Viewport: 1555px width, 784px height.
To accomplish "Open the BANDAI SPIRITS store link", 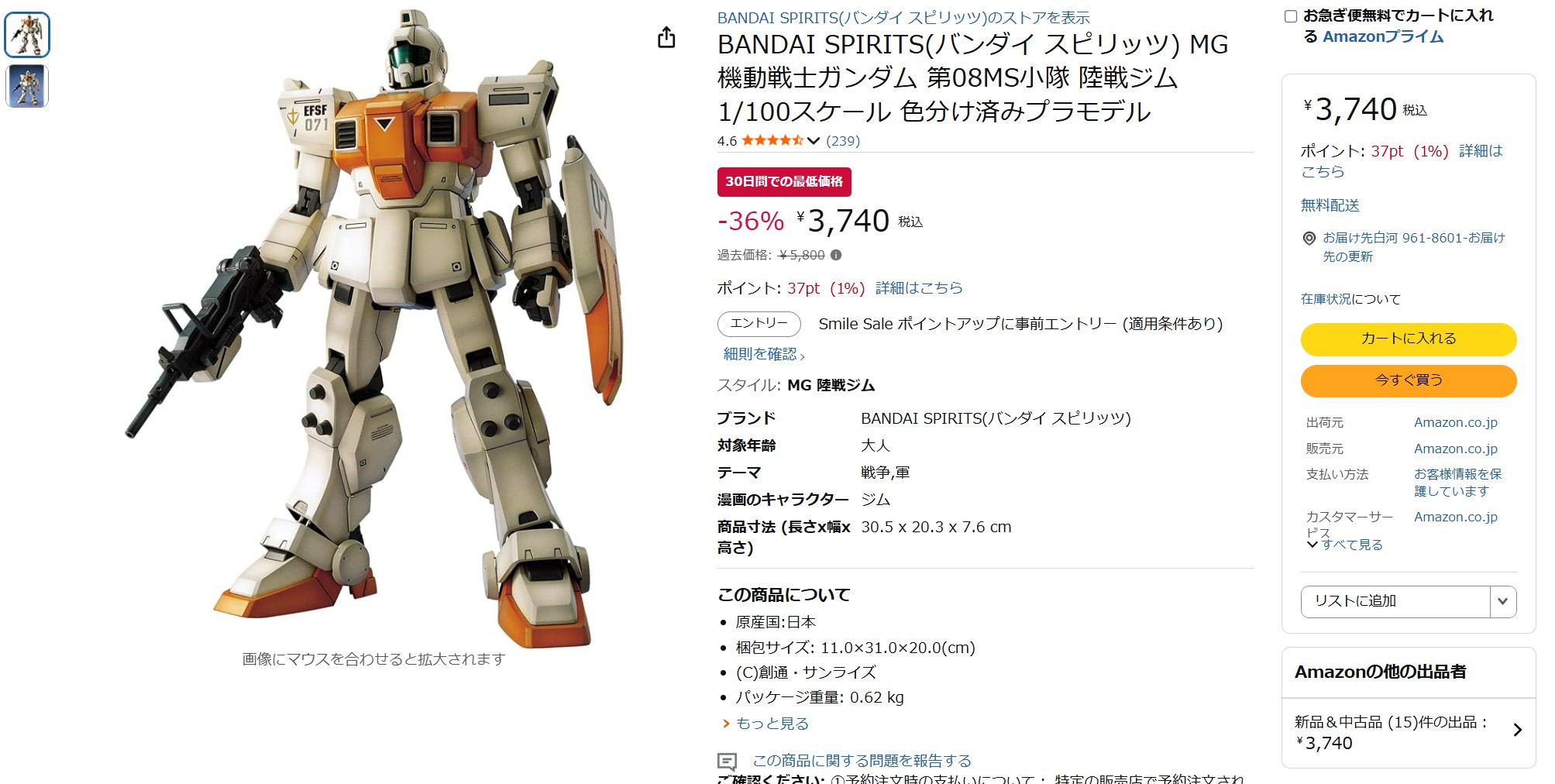I will click(903, 18).
